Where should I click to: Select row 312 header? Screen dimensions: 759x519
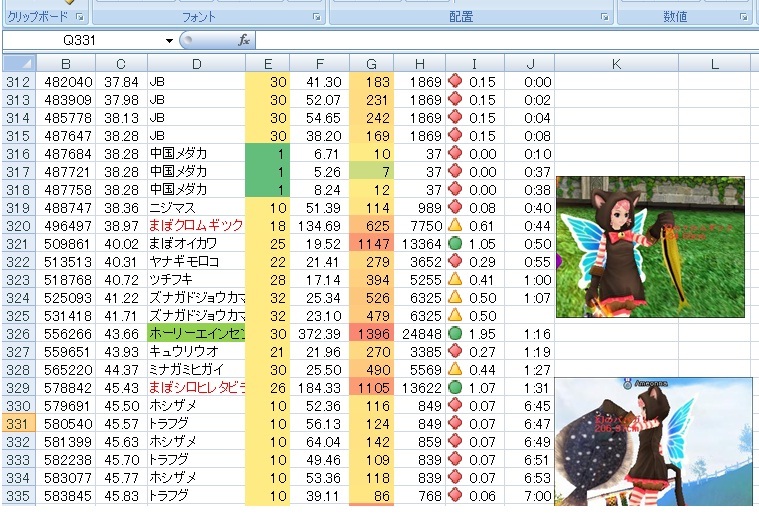[x=18, y=82]
